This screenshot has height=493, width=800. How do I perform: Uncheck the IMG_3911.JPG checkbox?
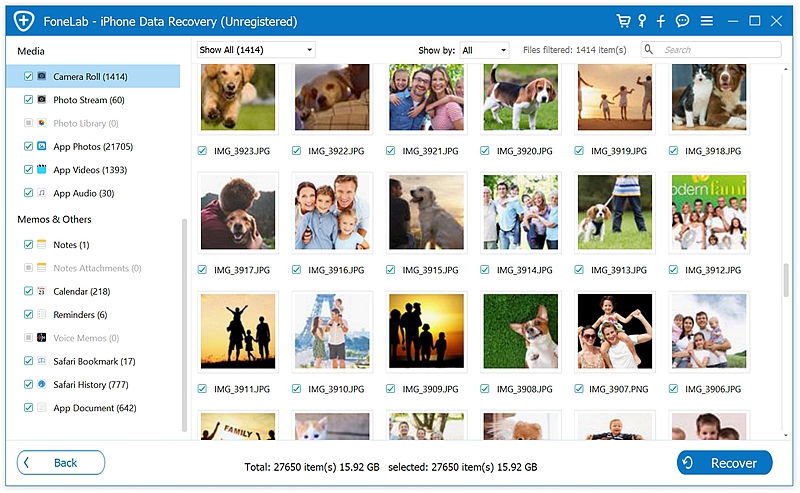[203, 389]
